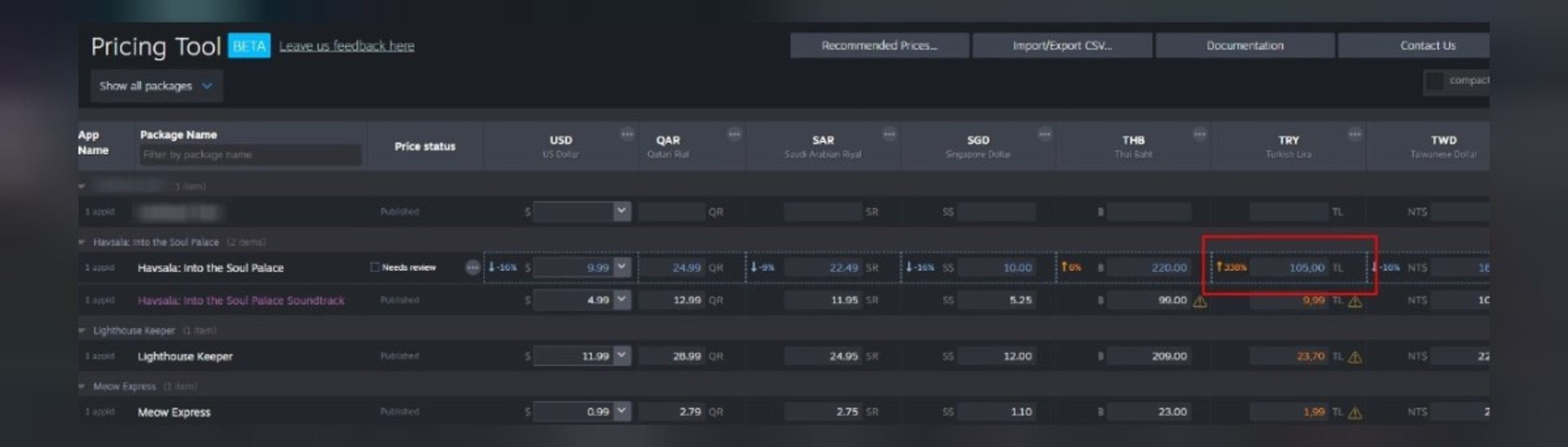Open USD dropdown for Soundtrack 4.99 price
The image size is (1568, 447).
click(x=621, y=300)
